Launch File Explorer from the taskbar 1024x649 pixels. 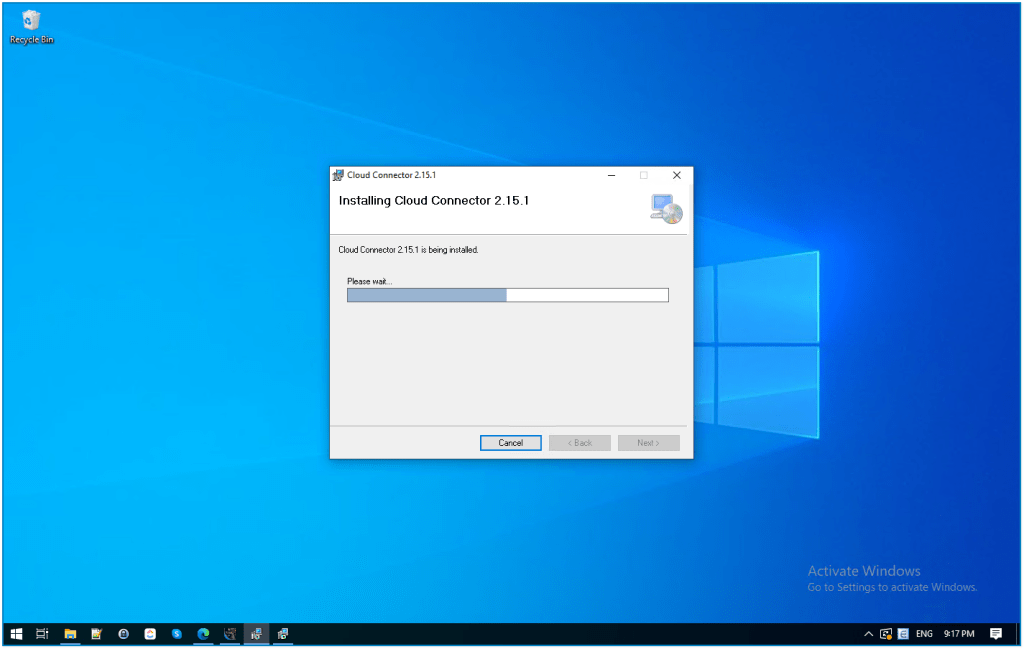click(70, 633)
